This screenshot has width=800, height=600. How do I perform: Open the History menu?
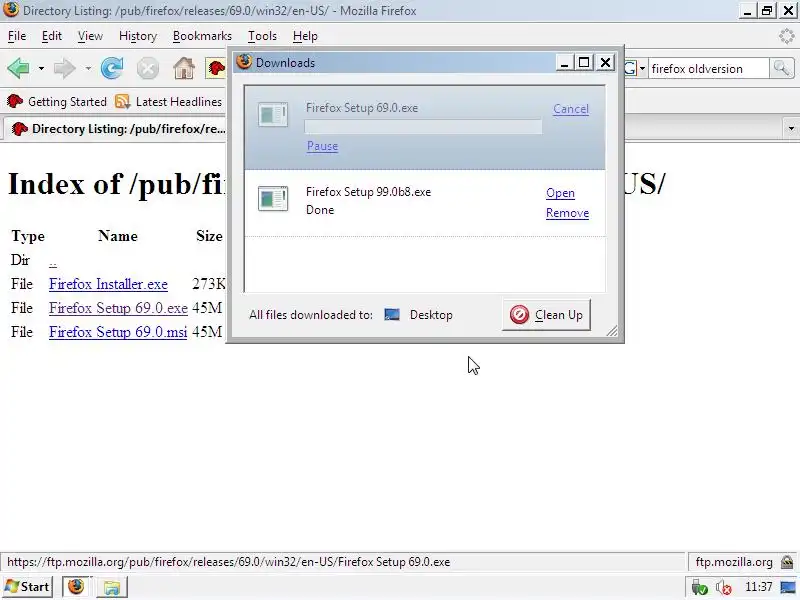(x=138, y=36)
